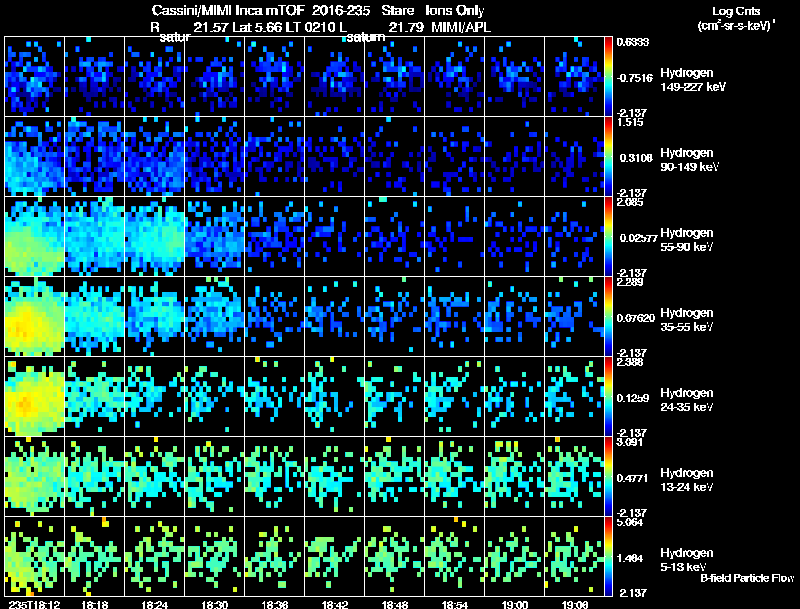This screenshot has width=800, height=609.
Task: Select the 18:42 time axis label
Action: coord(335,604)
